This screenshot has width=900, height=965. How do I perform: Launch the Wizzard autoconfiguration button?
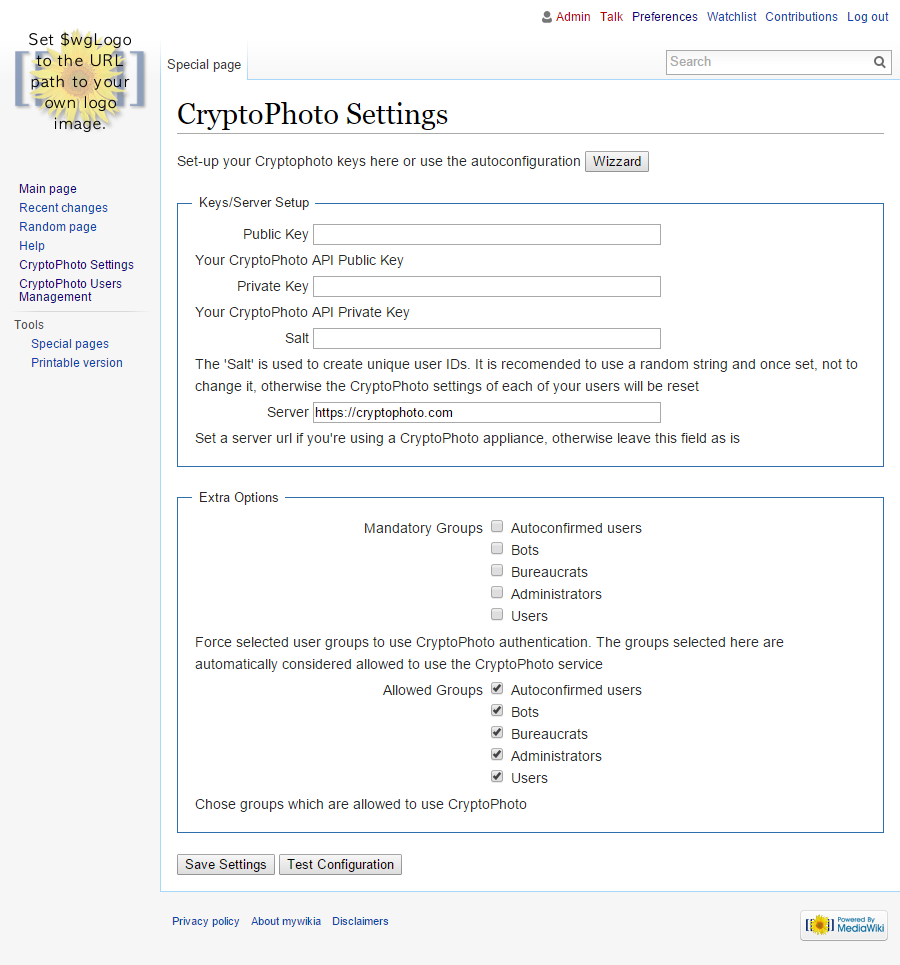click(x=617, y=161)
